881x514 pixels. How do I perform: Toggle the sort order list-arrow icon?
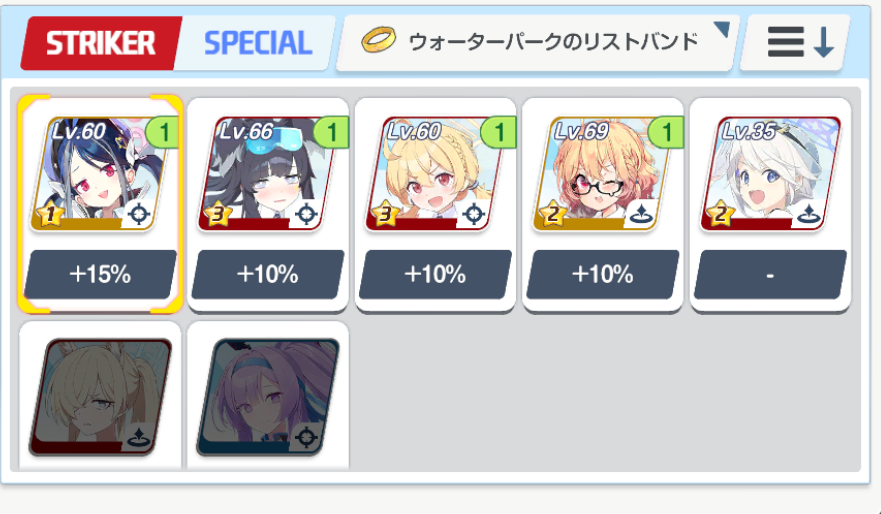(x=800, y=43)
